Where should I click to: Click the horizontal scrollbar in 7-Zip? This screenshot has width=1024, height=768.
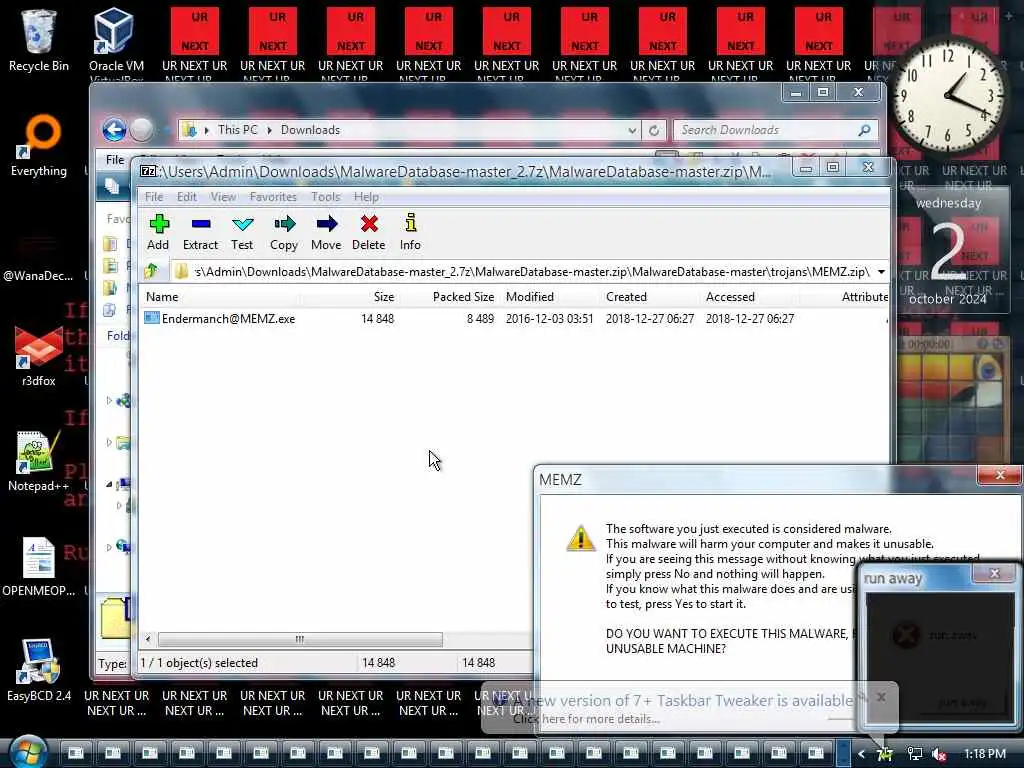(x=300, y=639)
